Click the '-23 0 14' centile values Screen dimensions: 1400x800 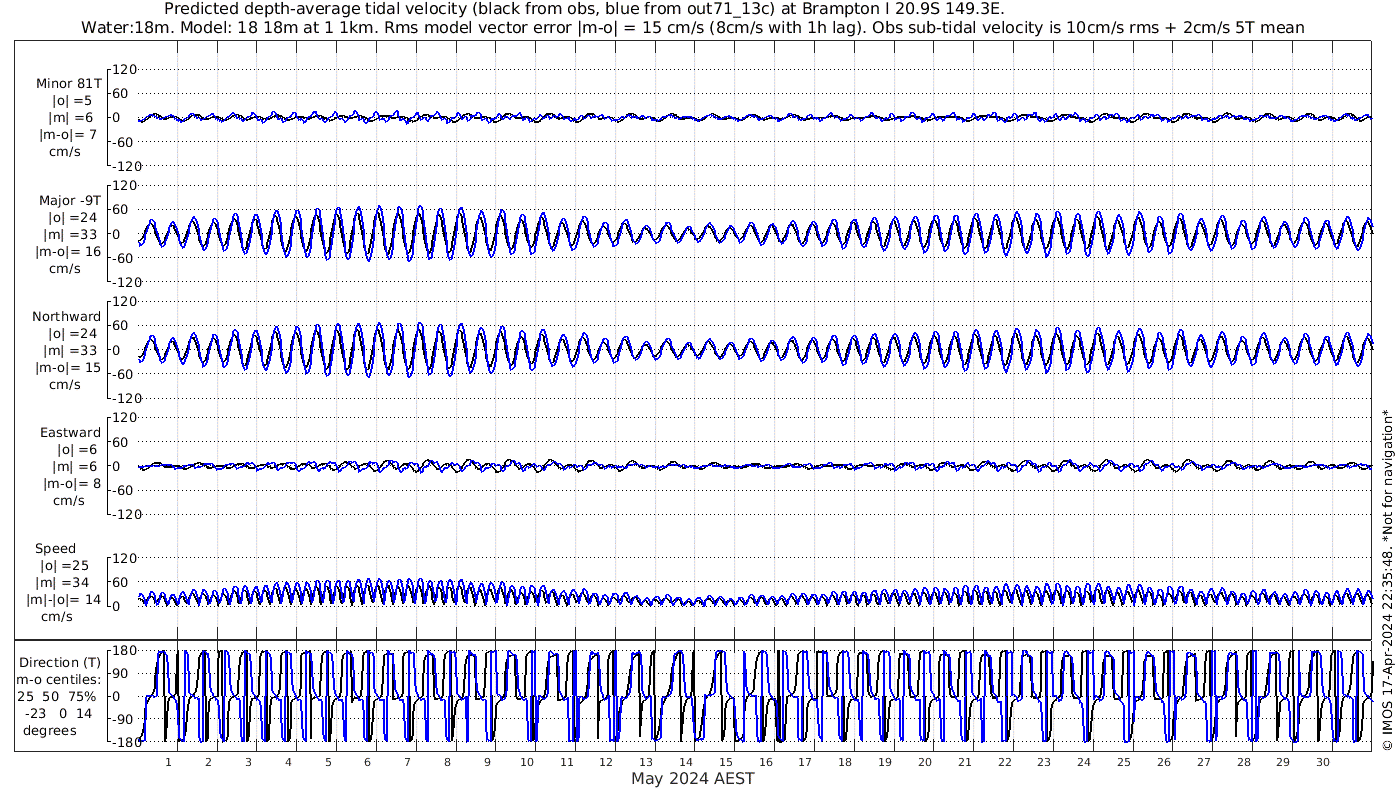(x=56, y=713)
